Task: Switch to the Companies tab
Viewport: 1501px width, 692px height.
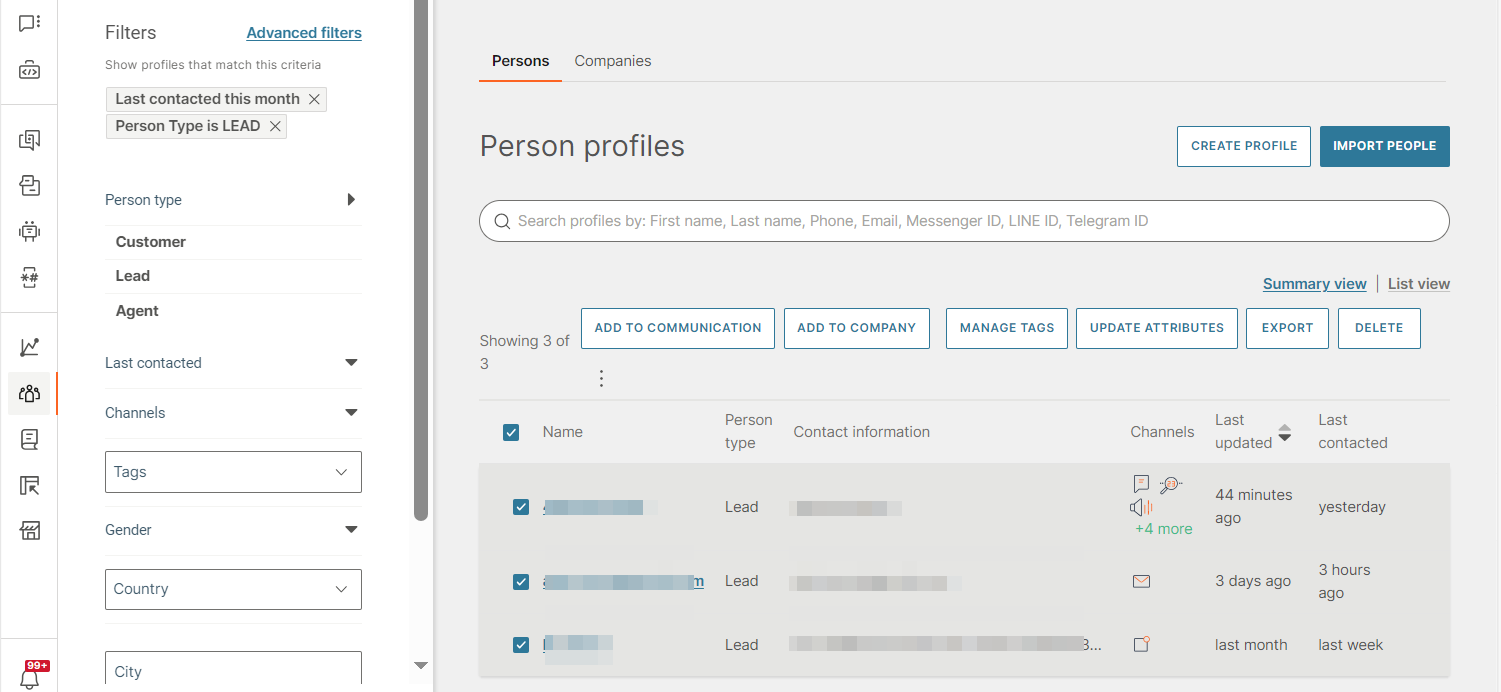Action: point(612,61)
